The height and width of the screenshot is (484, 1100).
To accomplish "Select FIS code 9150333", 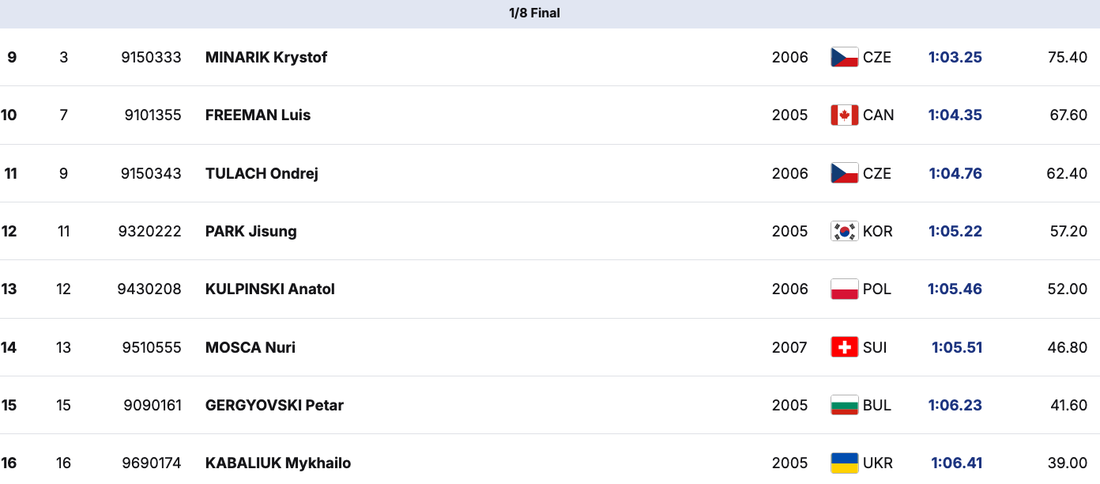I will coord(151,57).
